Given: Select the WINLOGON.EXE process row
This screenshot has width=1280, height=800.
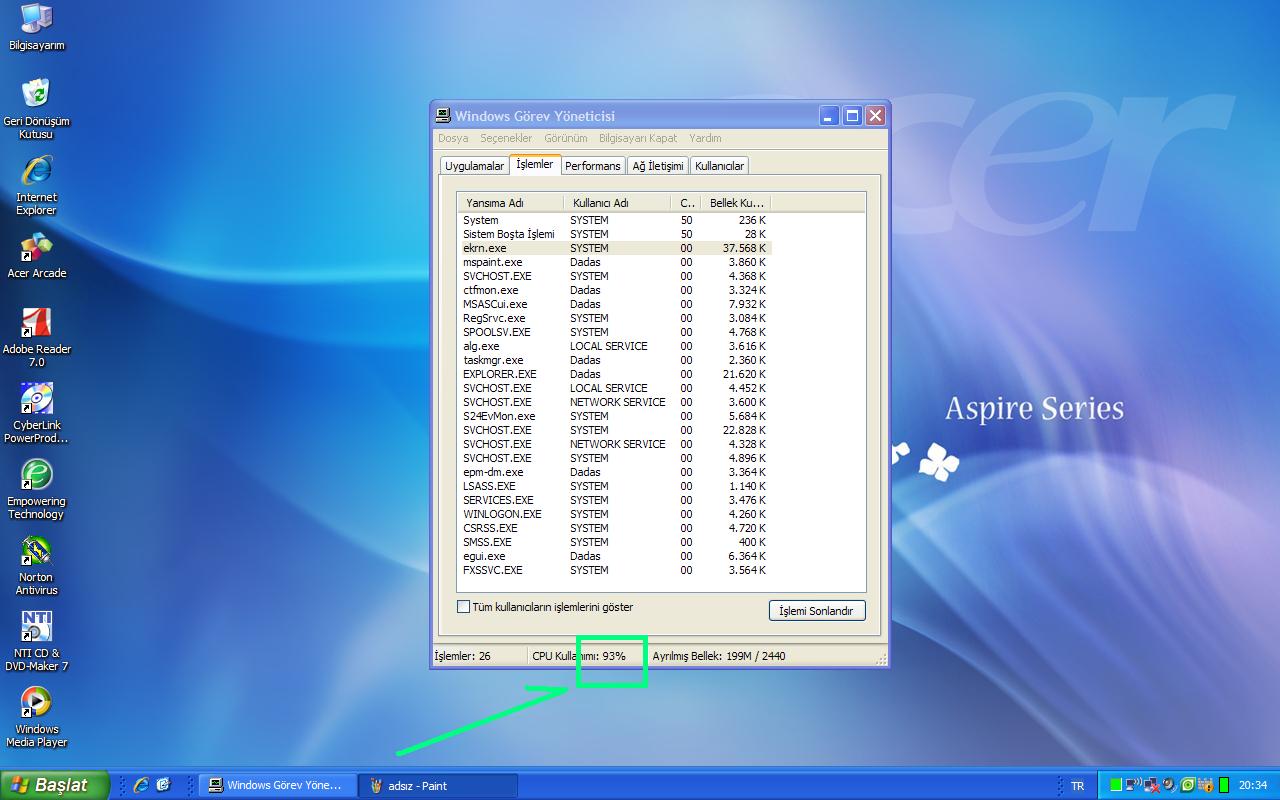Looking at the screenshot, I should coord(615,514).
